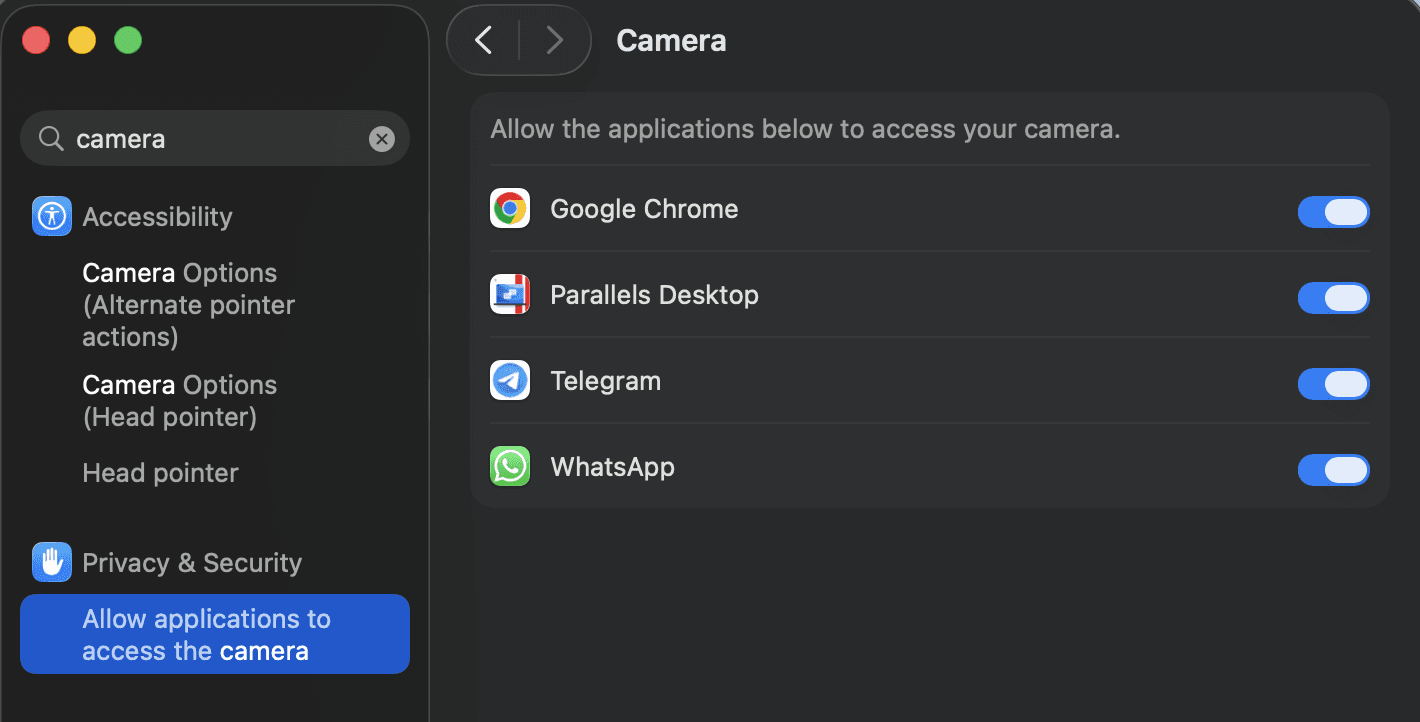Click the 'Camera' page title
This screenshot has height=722, width=1420.
[671, 40]
